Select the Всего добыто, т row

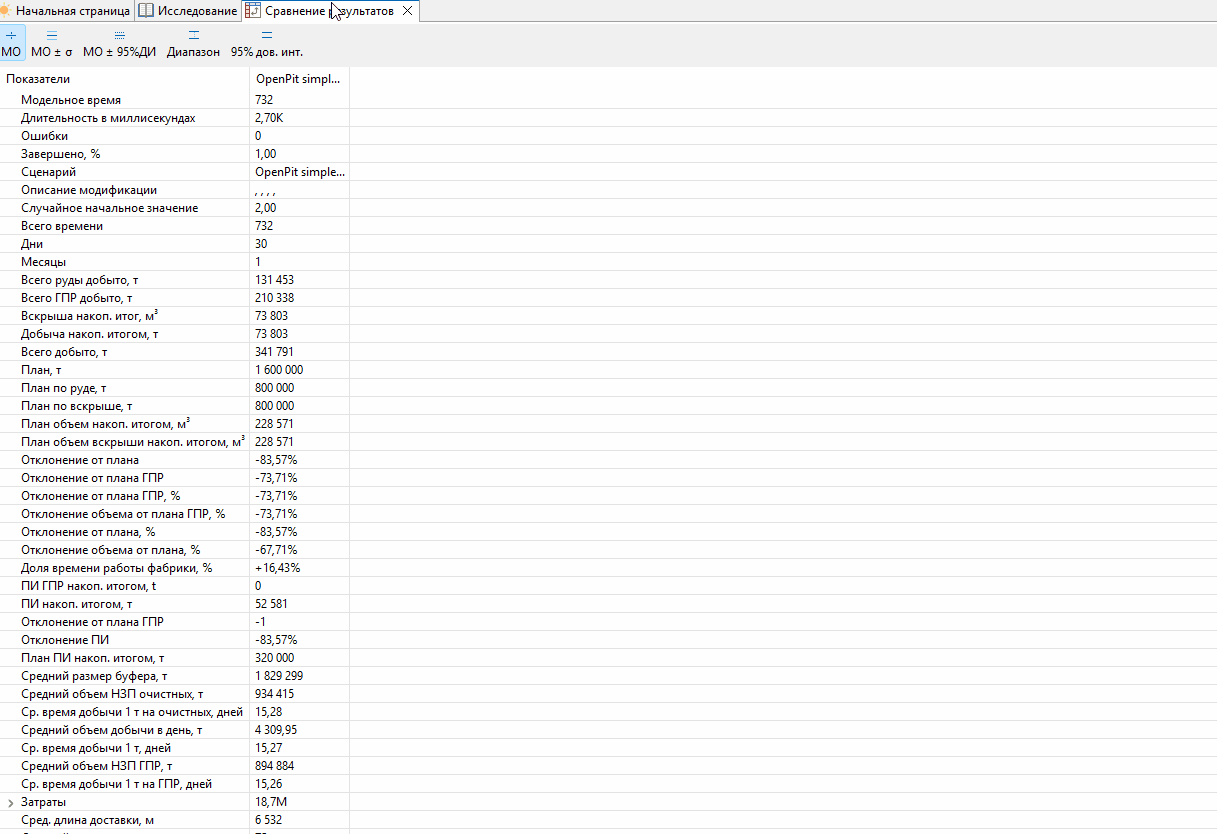175,352
